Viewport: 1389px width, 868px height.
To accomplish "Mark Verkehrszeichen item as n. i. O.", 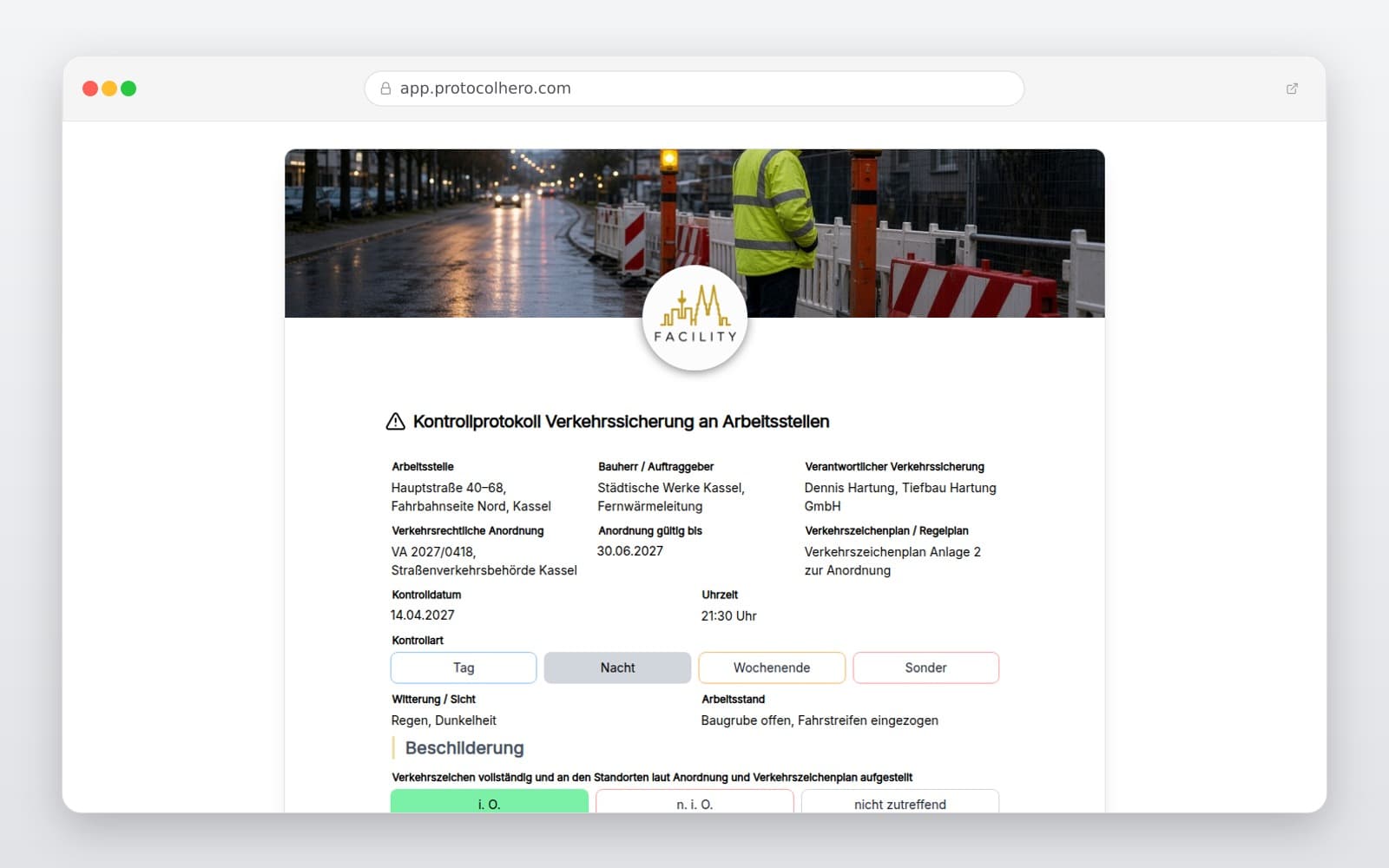I will pyautogui.click(x=694, y=801).
